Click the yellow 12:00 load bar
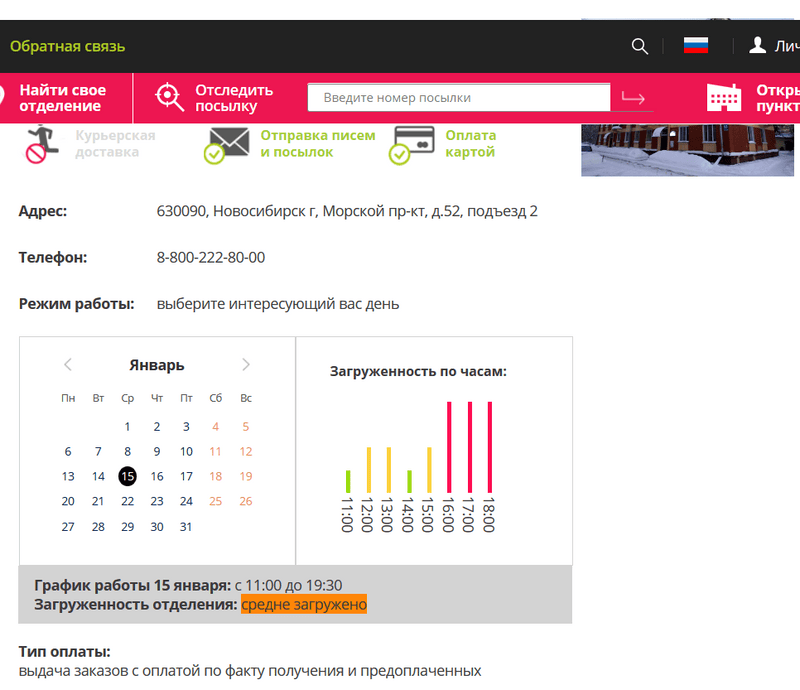800x690 pixels. pyautogui.click(x=368, y=470)
